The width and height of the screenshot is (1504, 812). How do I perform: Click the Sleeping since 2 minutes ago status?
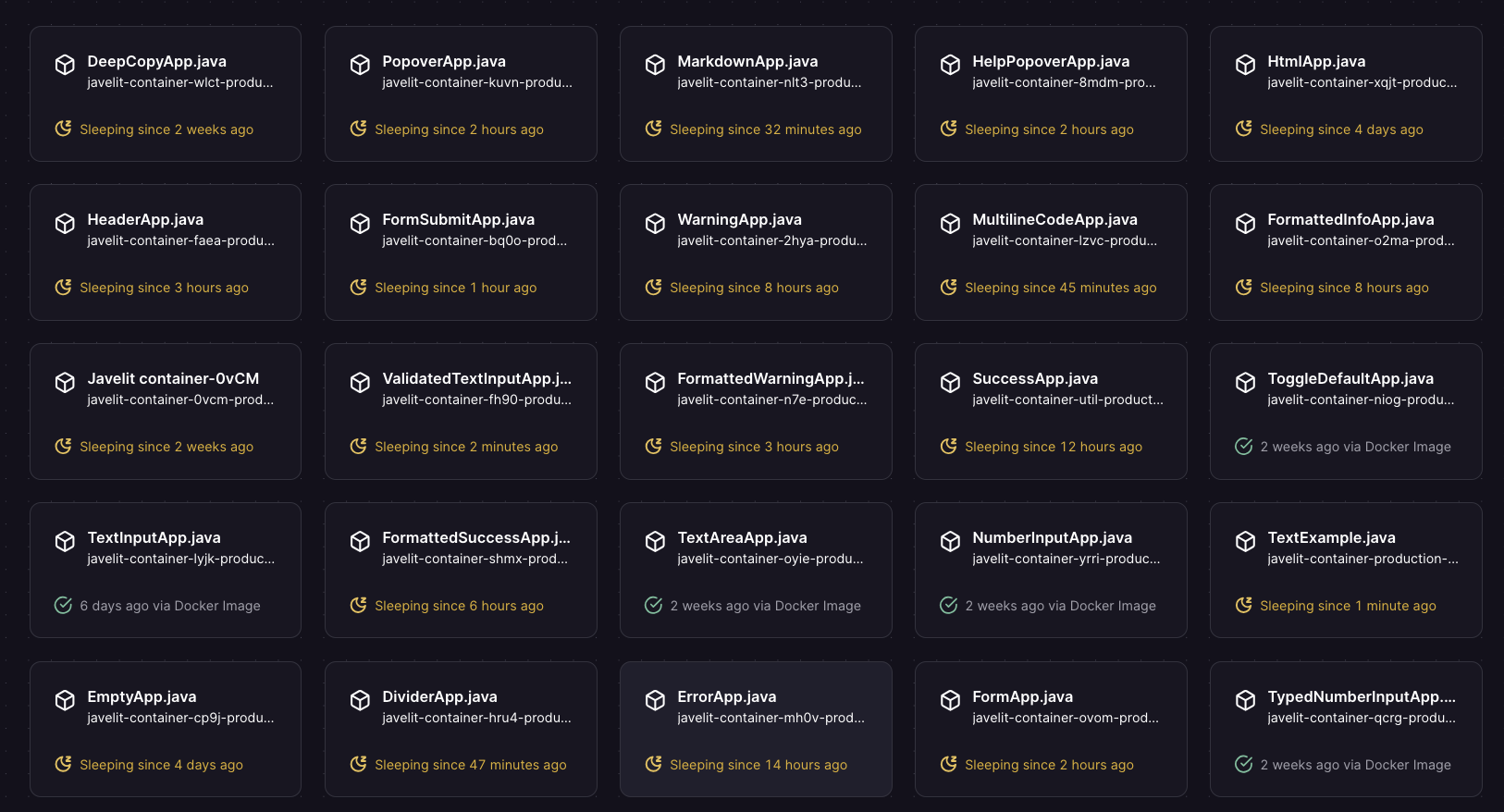(x=466, y=447)
